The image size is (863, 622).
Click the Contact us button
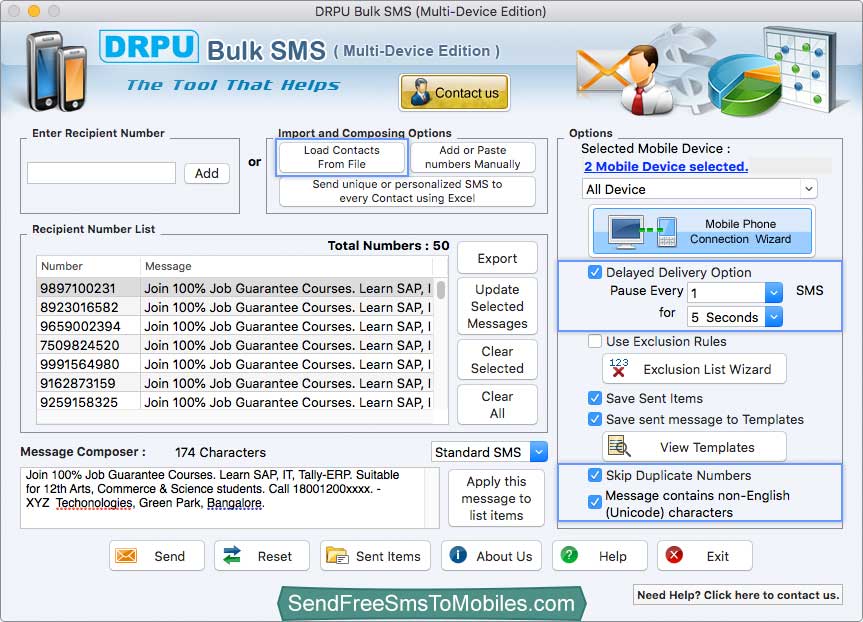point(454,92)
